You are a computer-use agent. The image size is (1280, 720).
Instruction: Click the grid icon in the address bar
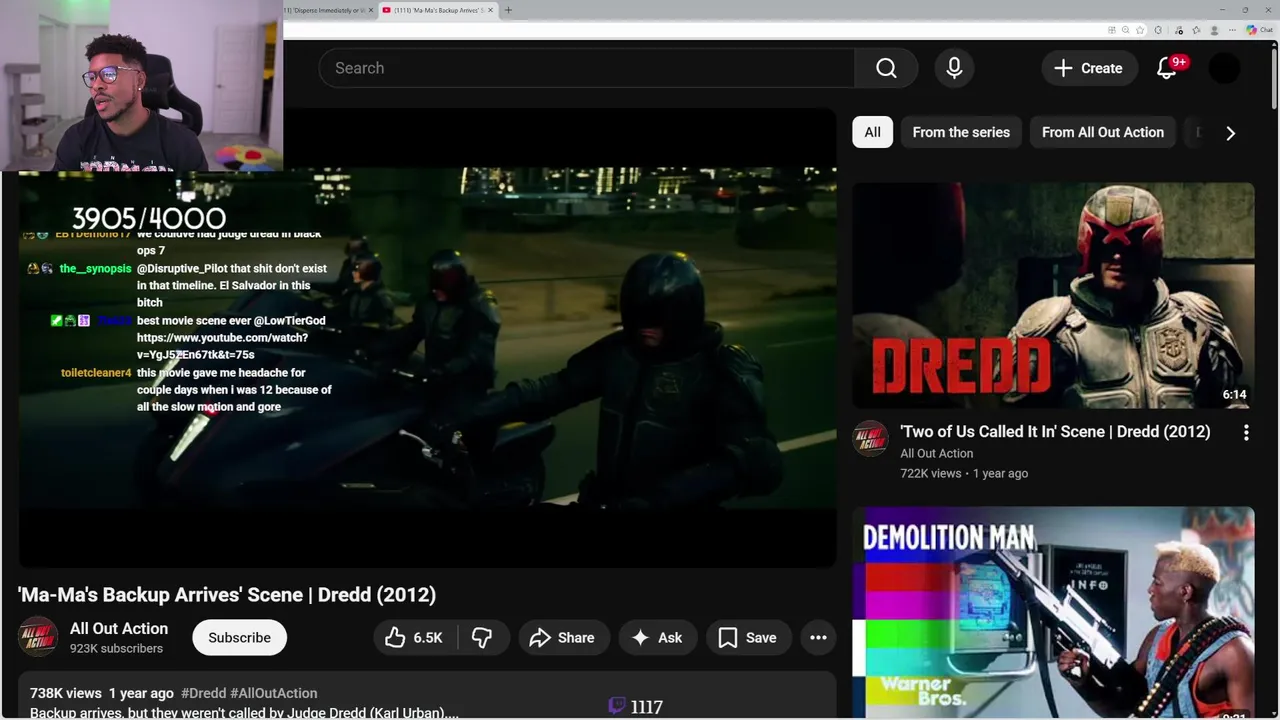coord(1112,30)
